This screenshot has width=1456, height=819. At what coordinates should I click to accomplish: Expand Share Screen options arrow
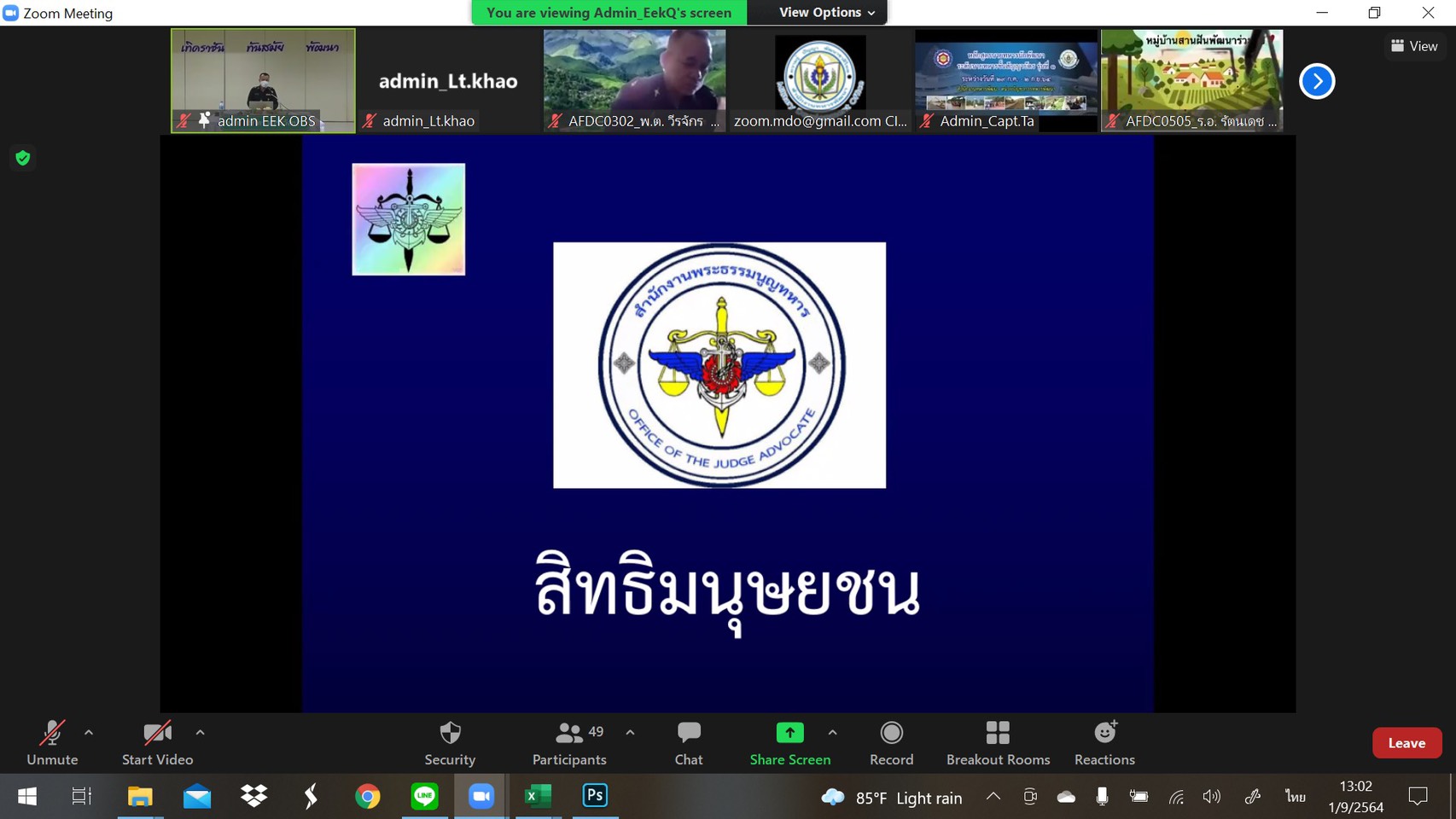(x=832, y=732)
